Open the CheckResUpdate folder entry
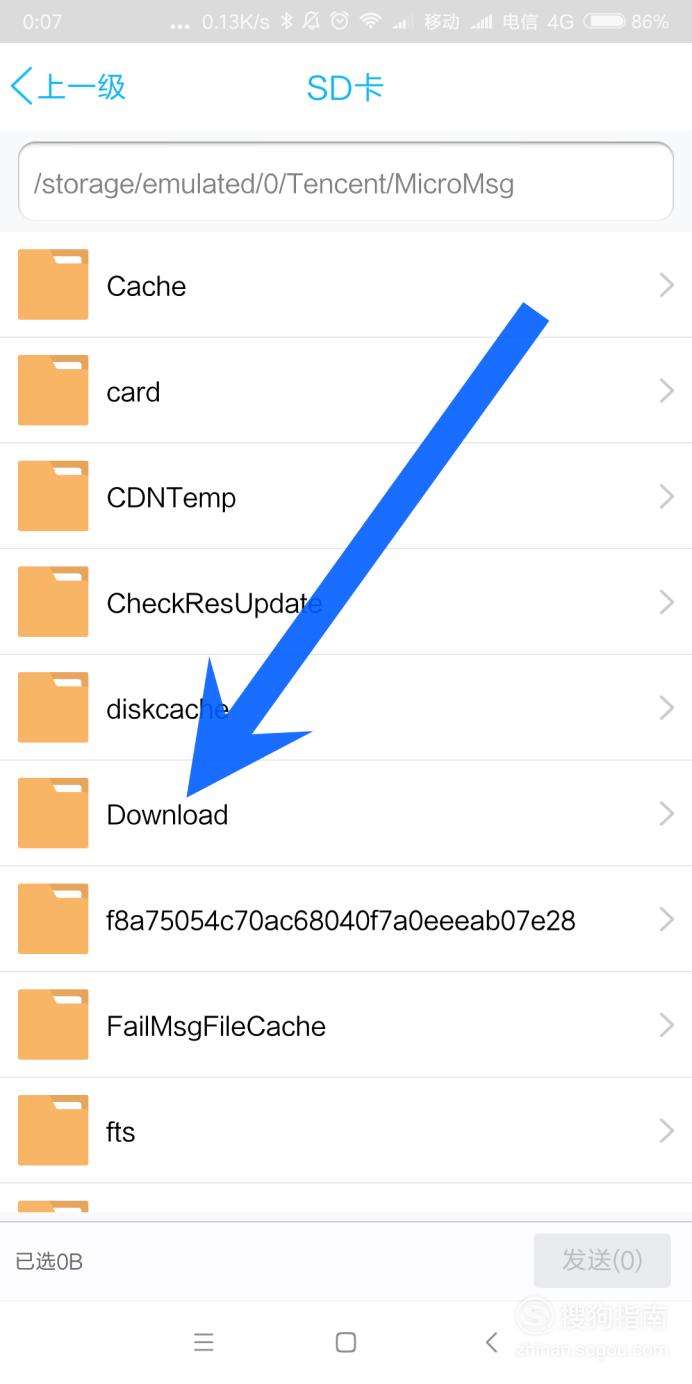Screen dimensions: 692x1384 (x=346, y=602)
